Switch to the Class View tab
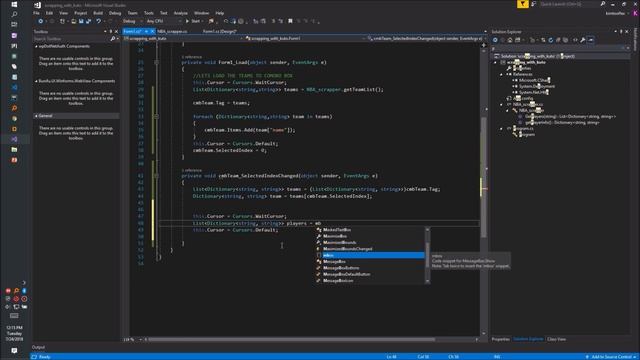Image resolution: width=640 pixels, height=360 pixels. 556,339
